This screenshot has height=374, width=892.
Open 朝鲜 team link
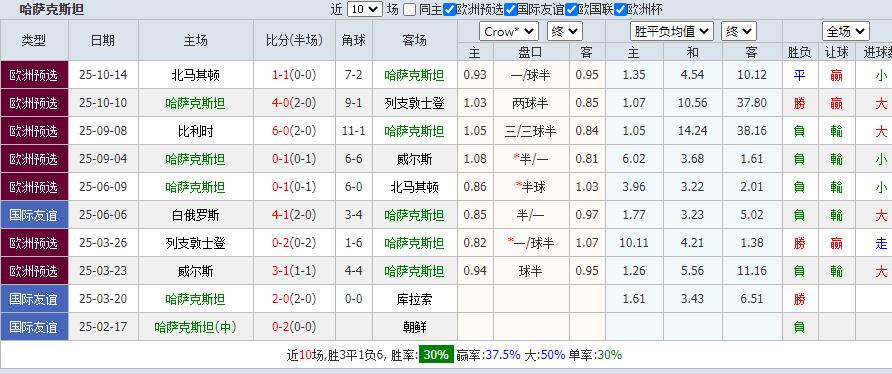click(x=414, y=327)
